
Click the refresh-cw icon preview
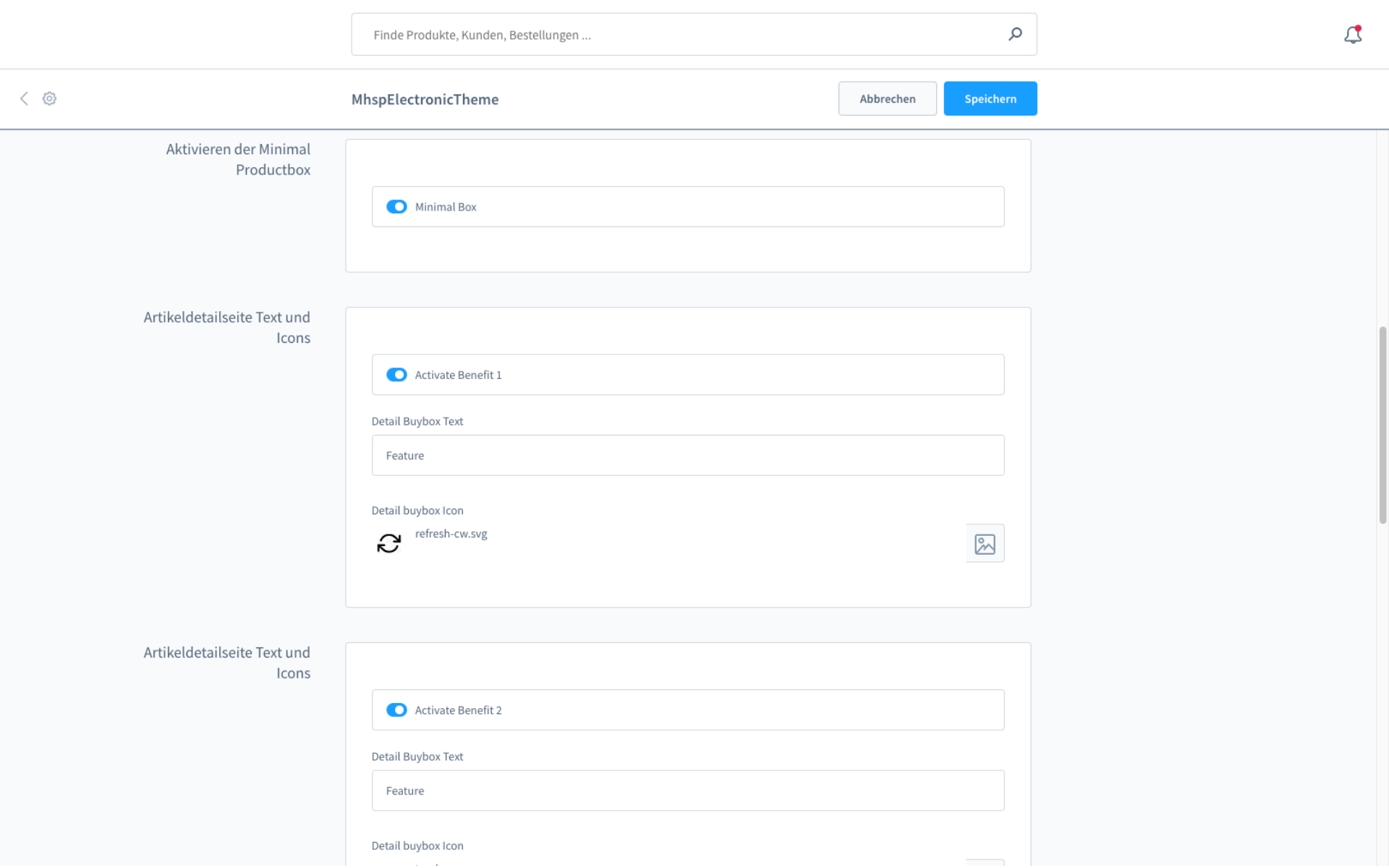(389, 543)
